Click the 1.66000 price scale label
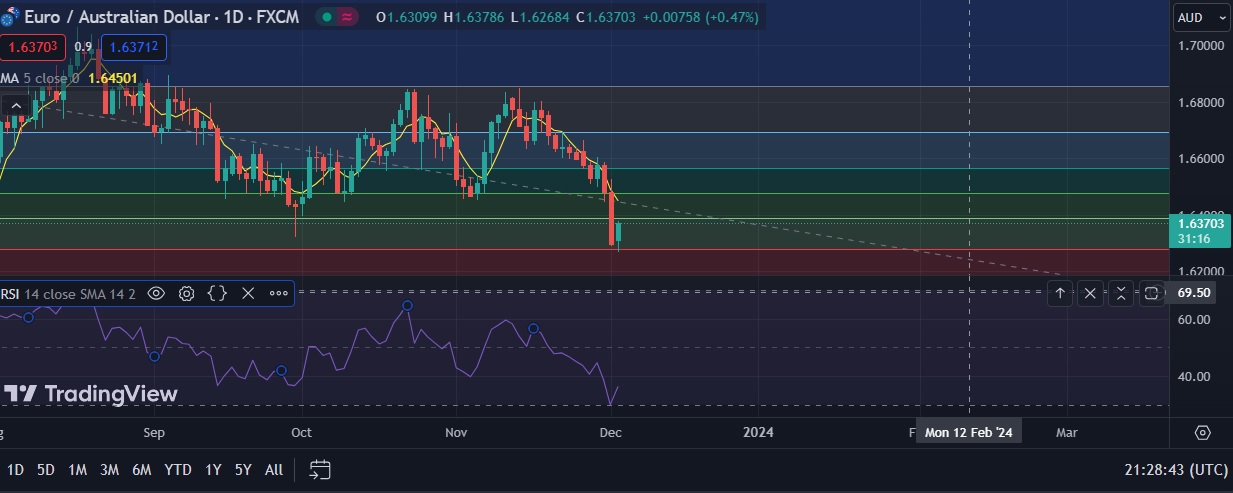The height and width of the screenshot is (493, 1233). [x=1201, y=159]
